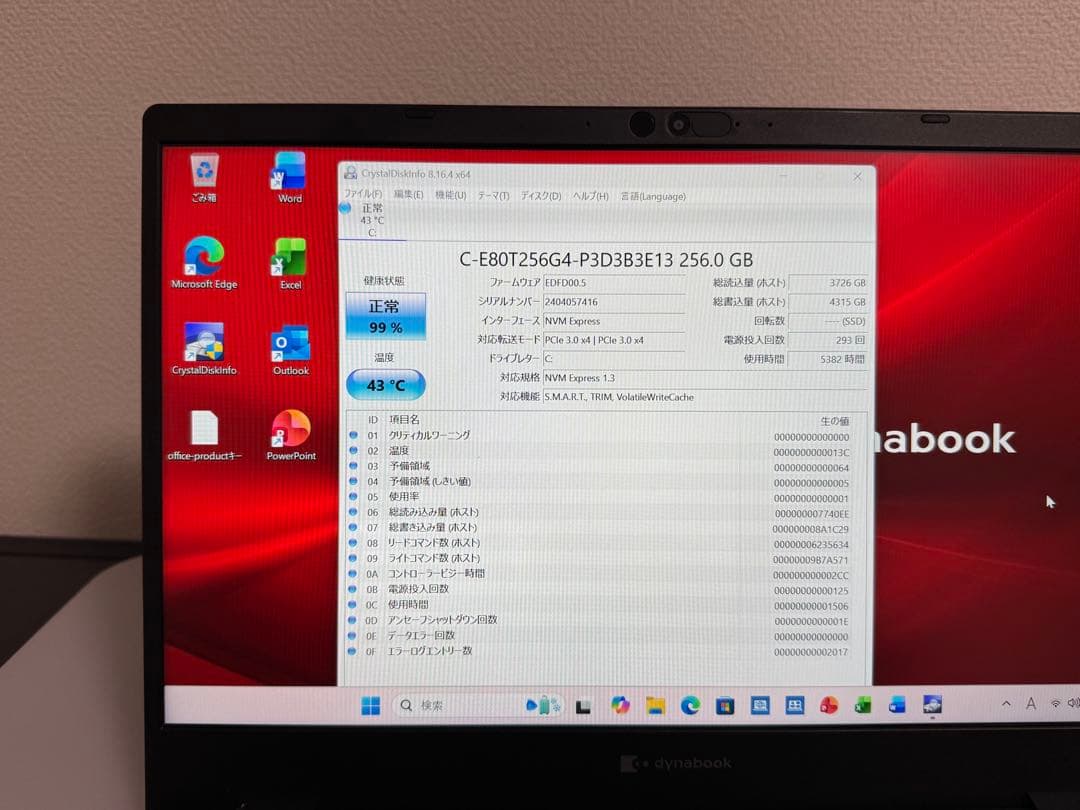Select the C: drive selector tab
This screenshot has height=810, width=1080.
point(370,222)
